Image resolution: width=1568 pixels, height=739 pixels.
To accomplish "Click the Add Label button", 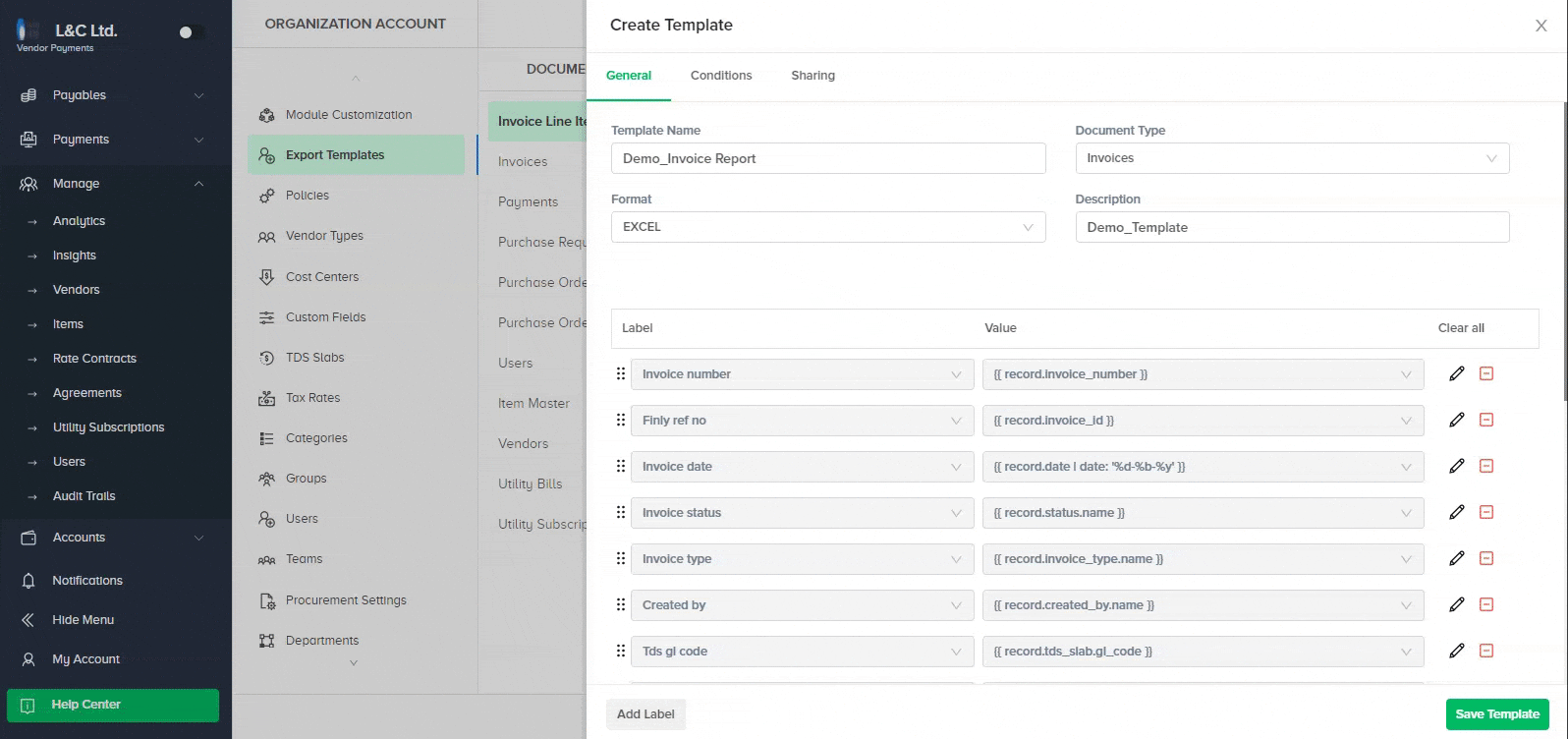I will 645,714.
